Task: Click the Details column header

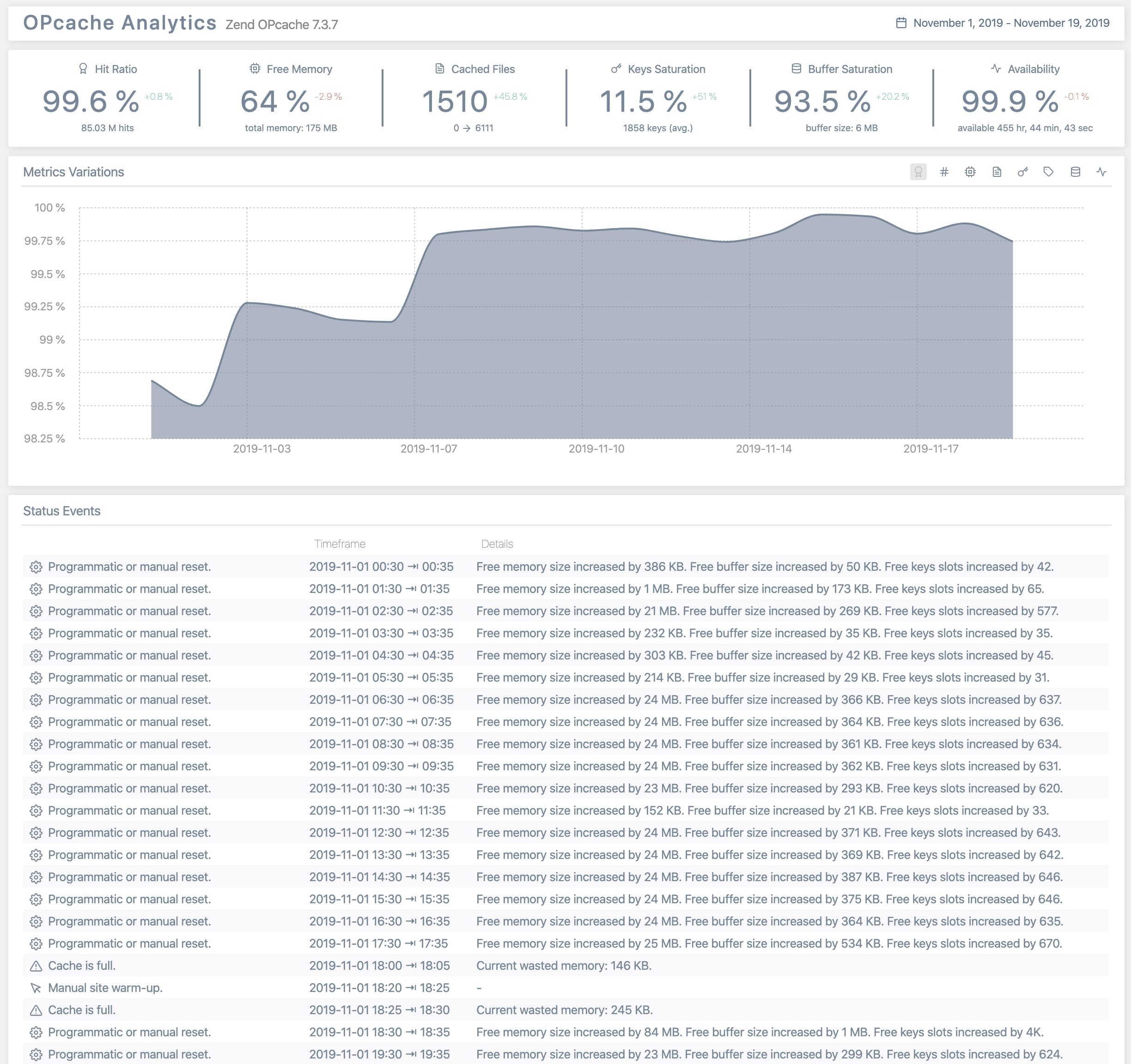Action: coord(497,544)
